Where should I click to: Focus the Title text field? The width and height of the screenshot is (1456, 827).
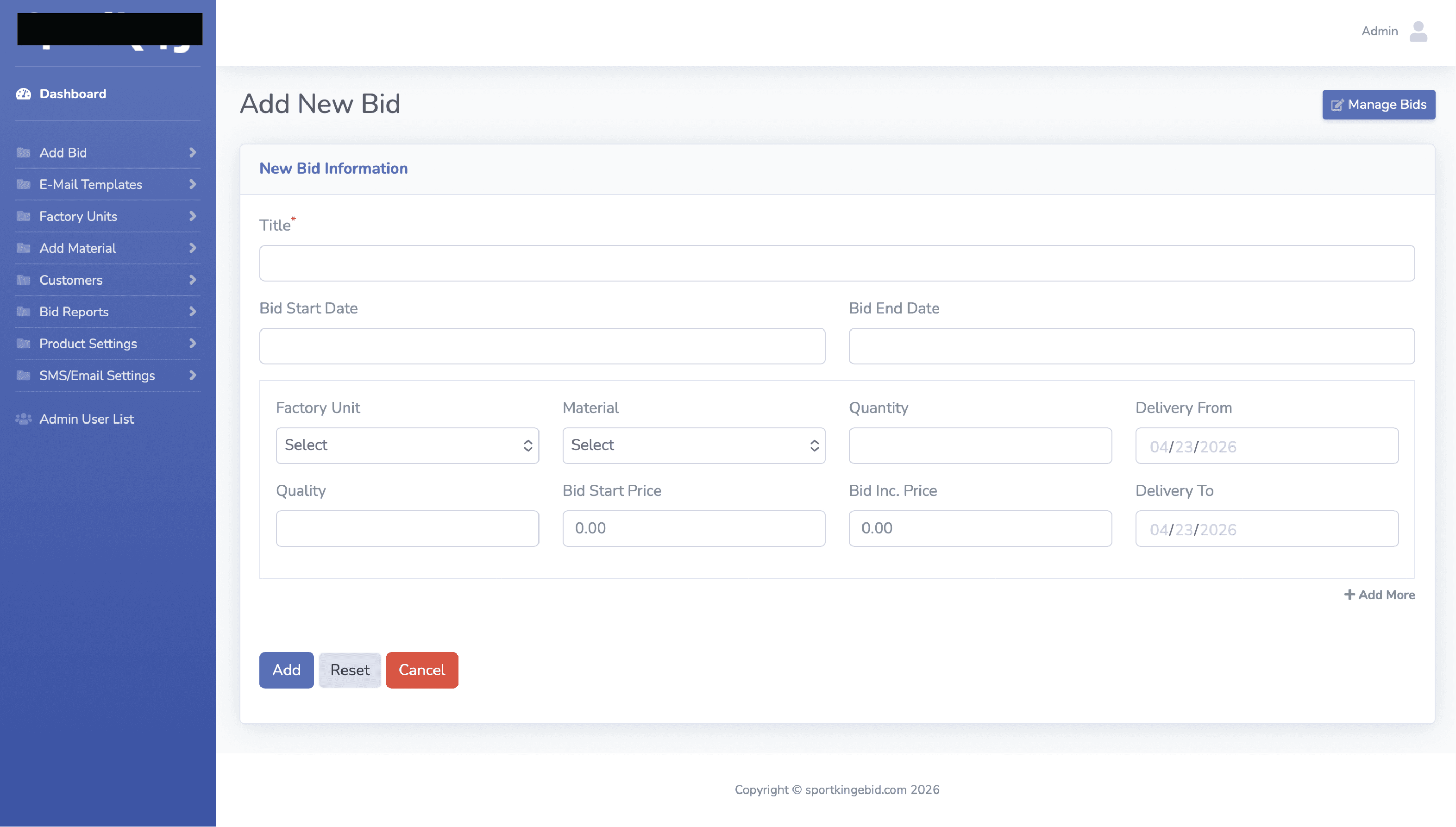pyautogui.click(x=836, y=263)
